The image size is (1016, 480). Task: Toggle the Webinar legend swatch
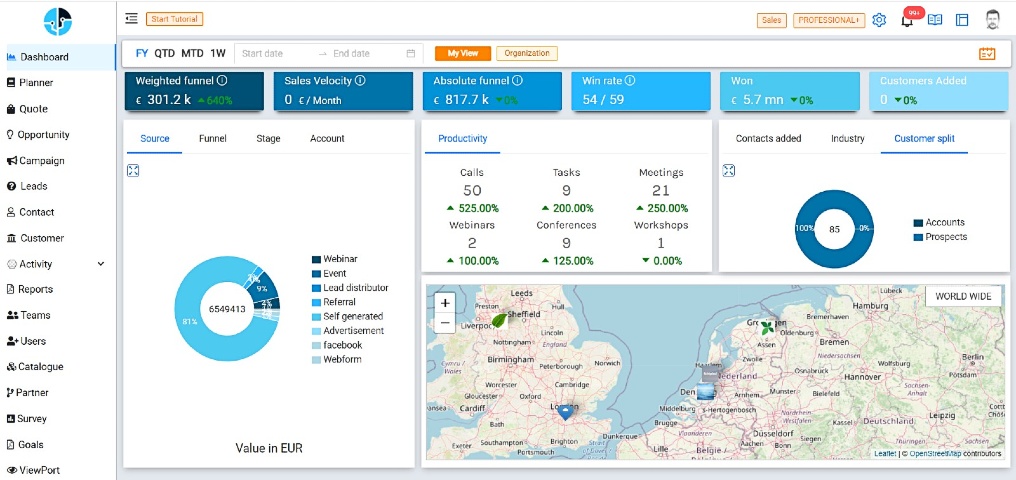pyautogui.click(x=316, y=259)
